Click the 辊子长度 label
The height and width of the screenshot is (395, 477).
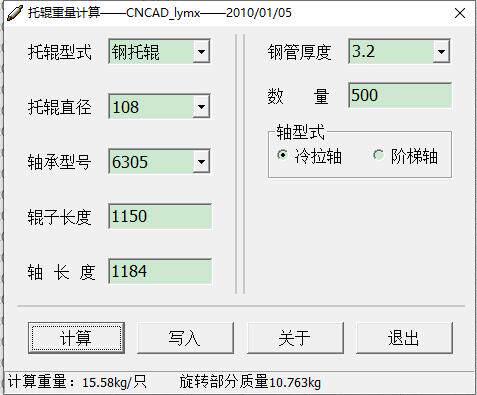pos(60,217)
